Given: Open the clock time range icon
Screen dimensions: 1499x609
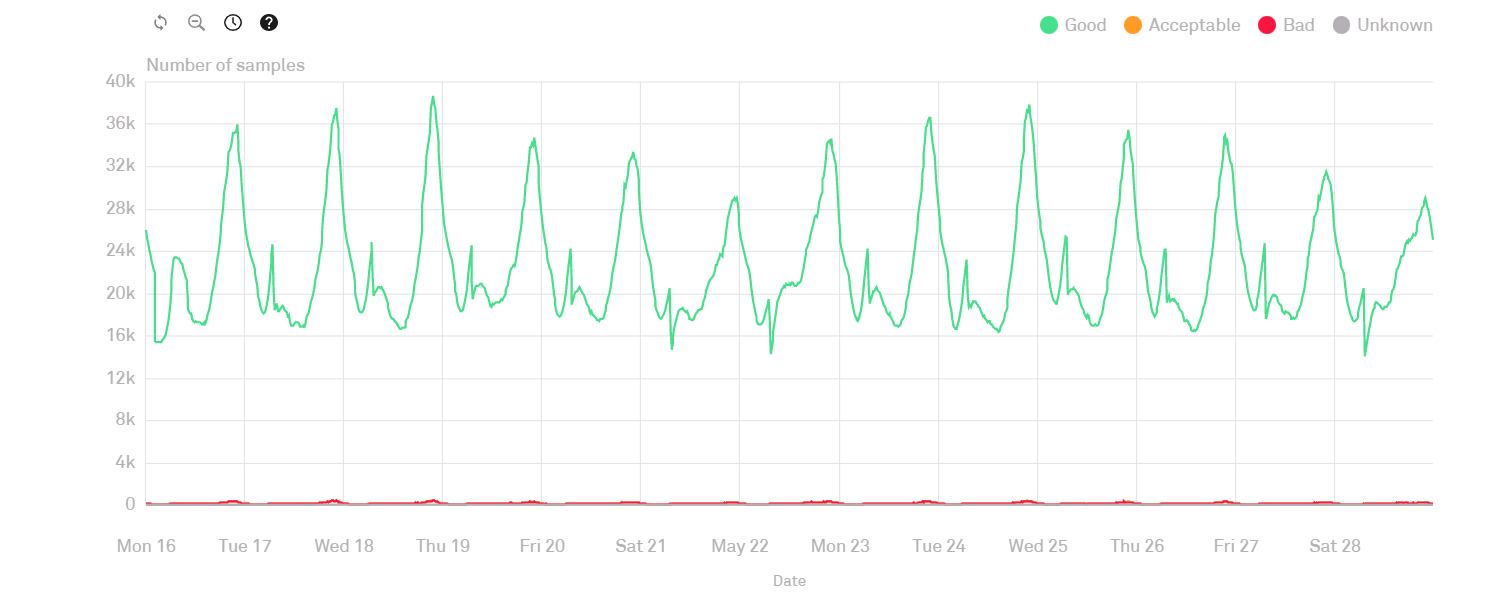Looking at the screenshot, I should tap(233, 23).
